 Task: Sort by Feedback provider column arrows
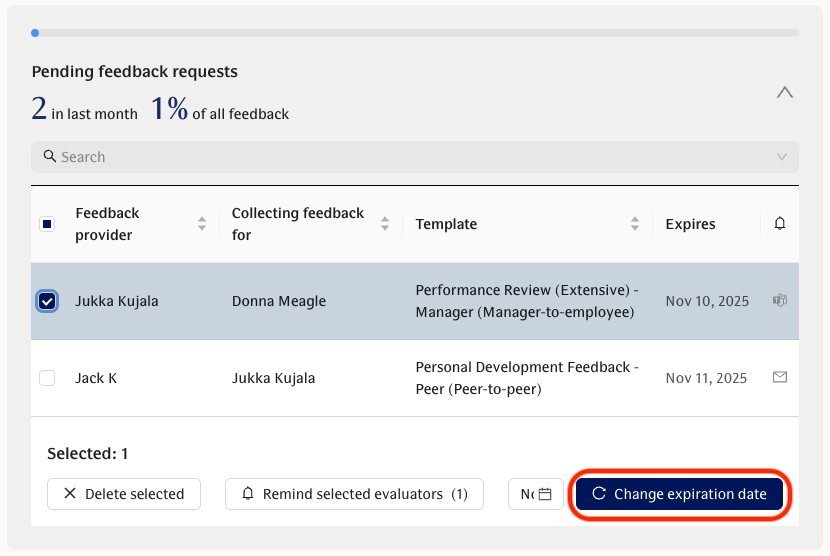(x=202, y=224)
